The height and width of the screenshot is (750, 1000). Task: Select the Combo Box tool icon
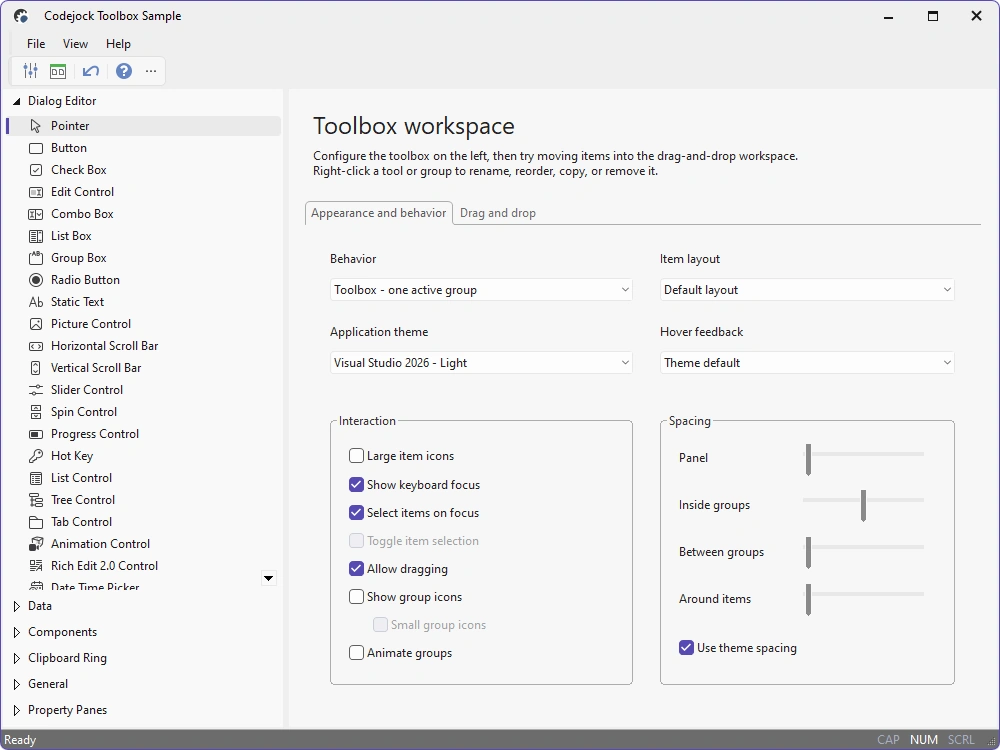tap(36, 214)
